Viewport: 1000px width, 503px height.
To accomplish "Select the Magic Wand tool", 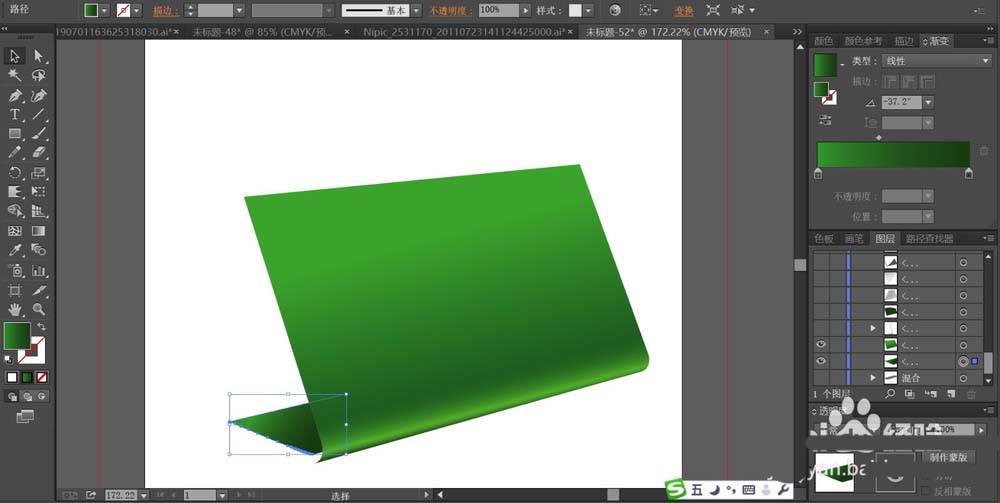I will click(15, 75).
